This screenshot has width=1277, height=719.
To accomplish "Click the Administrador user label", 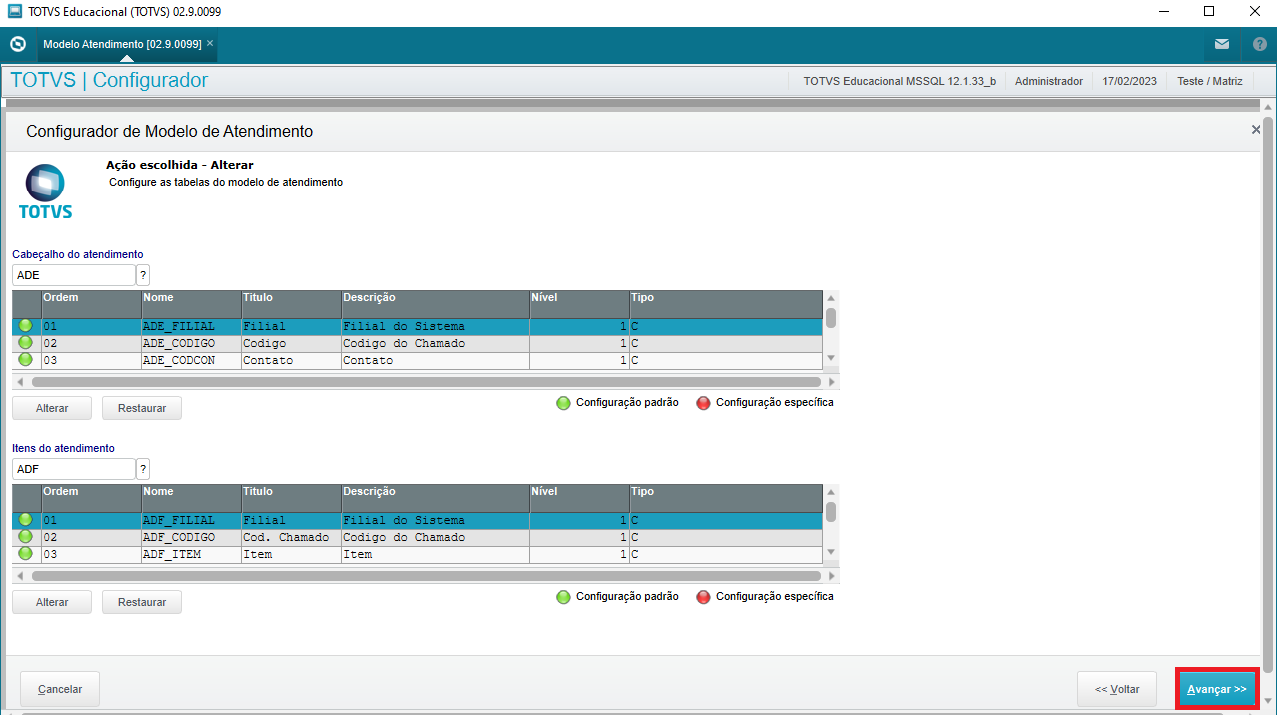I will pos(1048,81).
